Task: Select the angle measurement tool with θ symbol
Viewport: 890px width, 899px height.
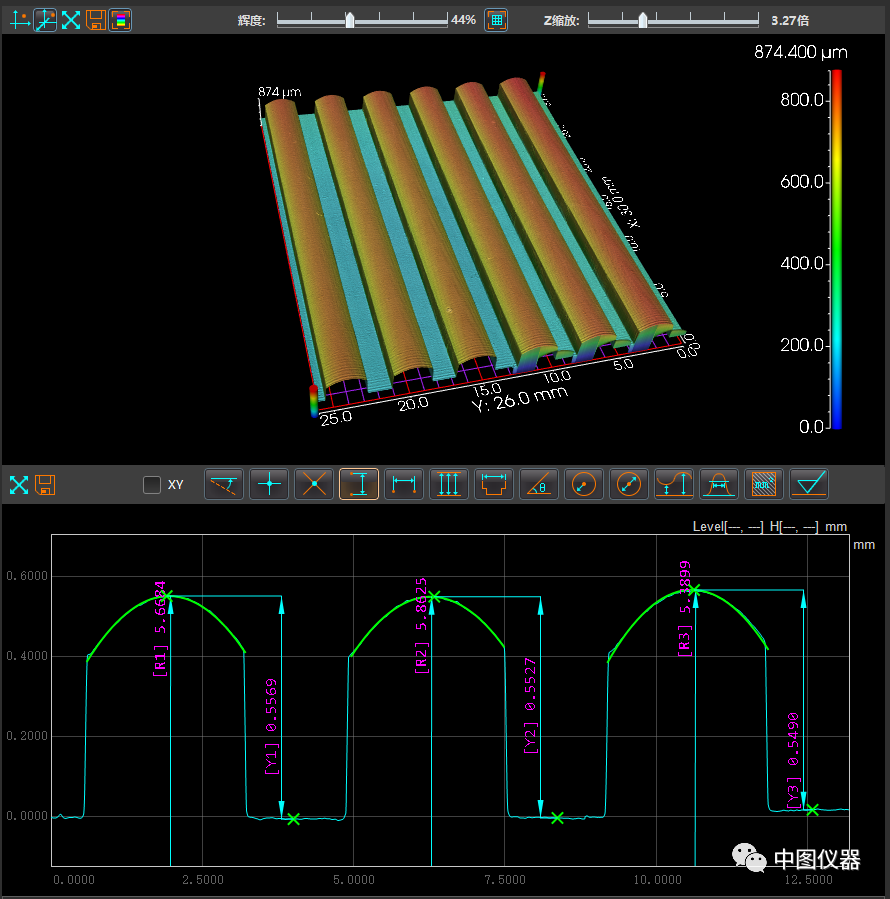Action: coord(538,484)
